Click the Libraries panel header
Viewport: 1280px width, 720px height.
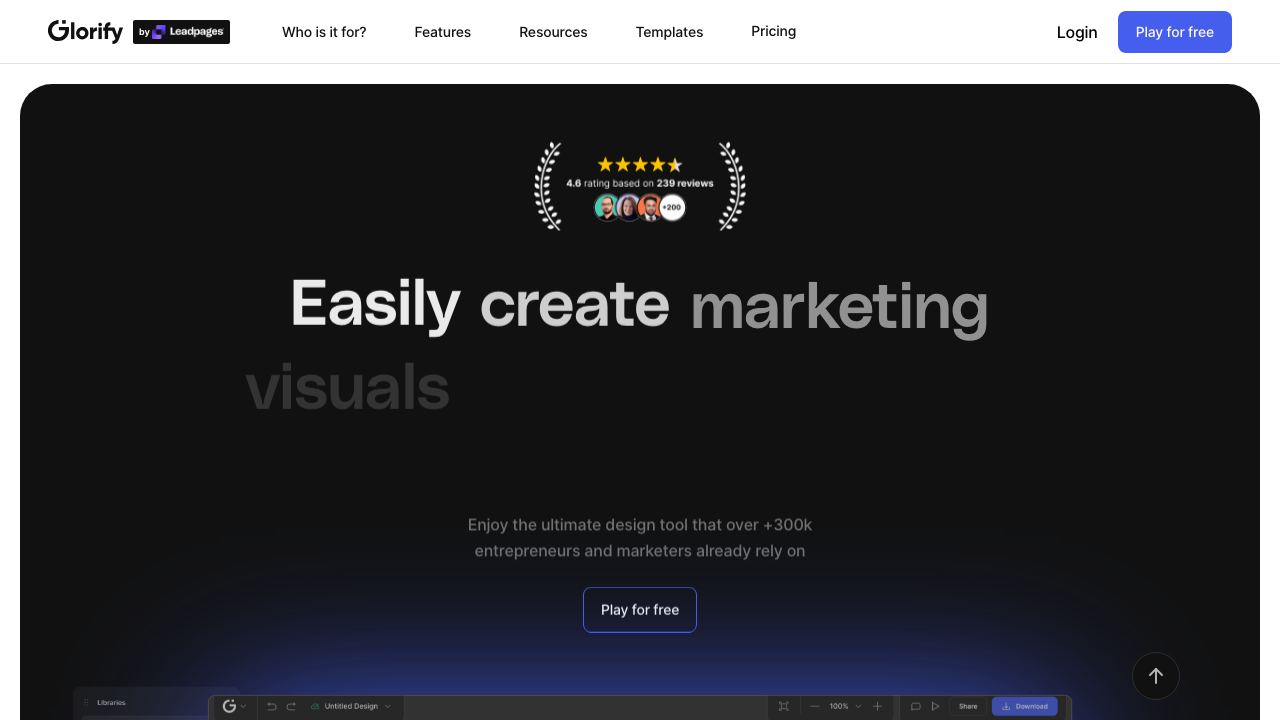click(111, 703)
